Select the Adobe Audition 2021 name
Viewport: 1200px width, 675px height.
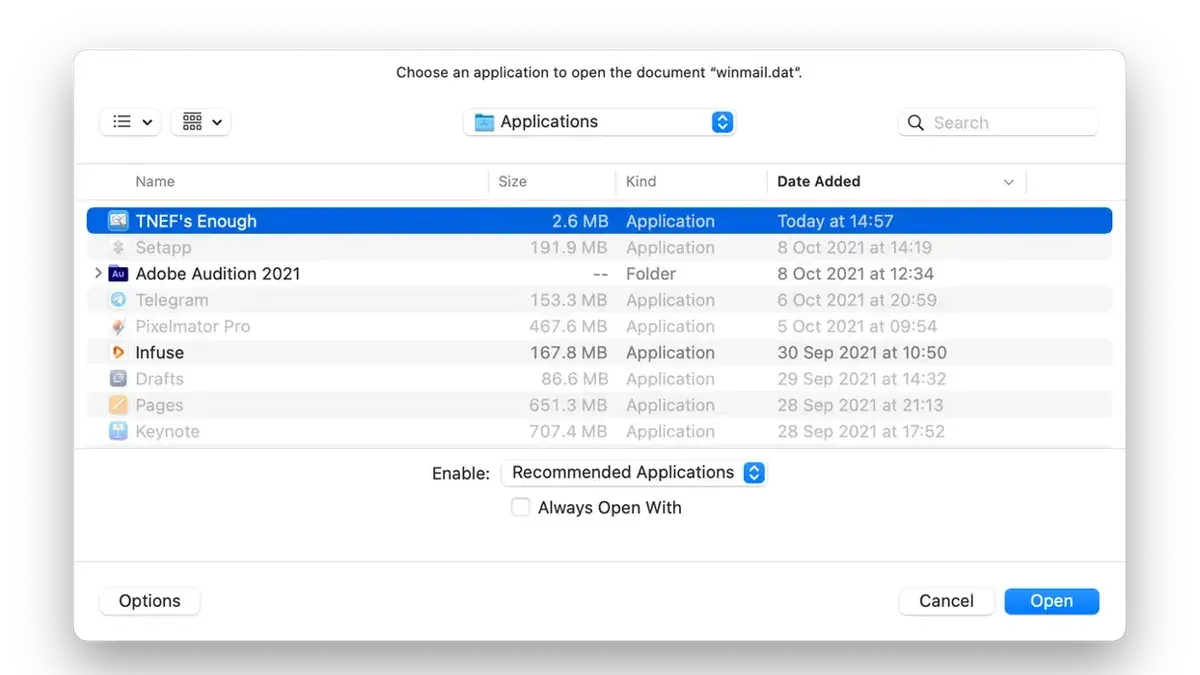pyautogui.click(x=218, y=273)
